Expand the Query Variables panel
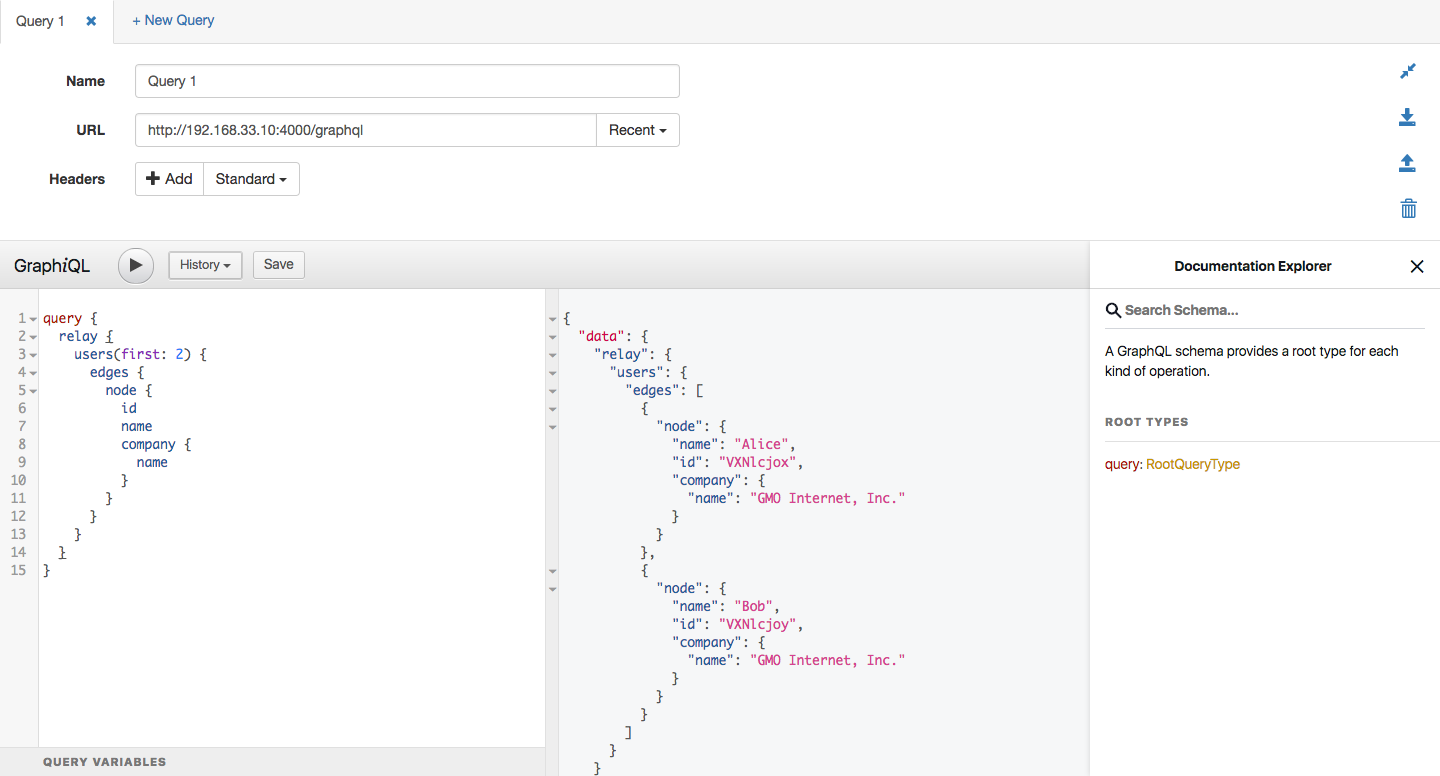Image resolution: width=1440 pixels, height=776 pixels. click(x=272, y=762)
